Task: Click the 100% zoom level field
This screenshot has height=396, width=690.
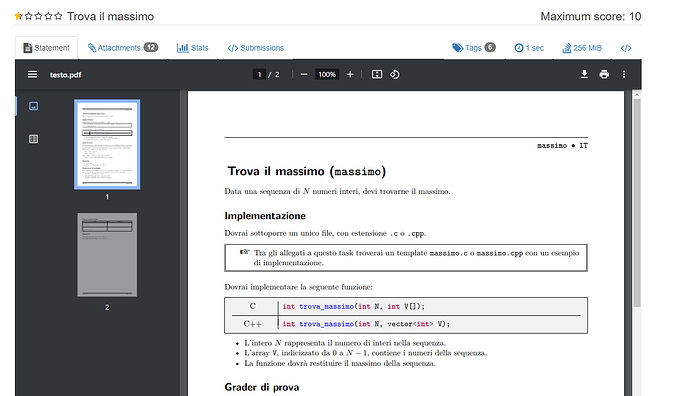Action: [327, 74]
